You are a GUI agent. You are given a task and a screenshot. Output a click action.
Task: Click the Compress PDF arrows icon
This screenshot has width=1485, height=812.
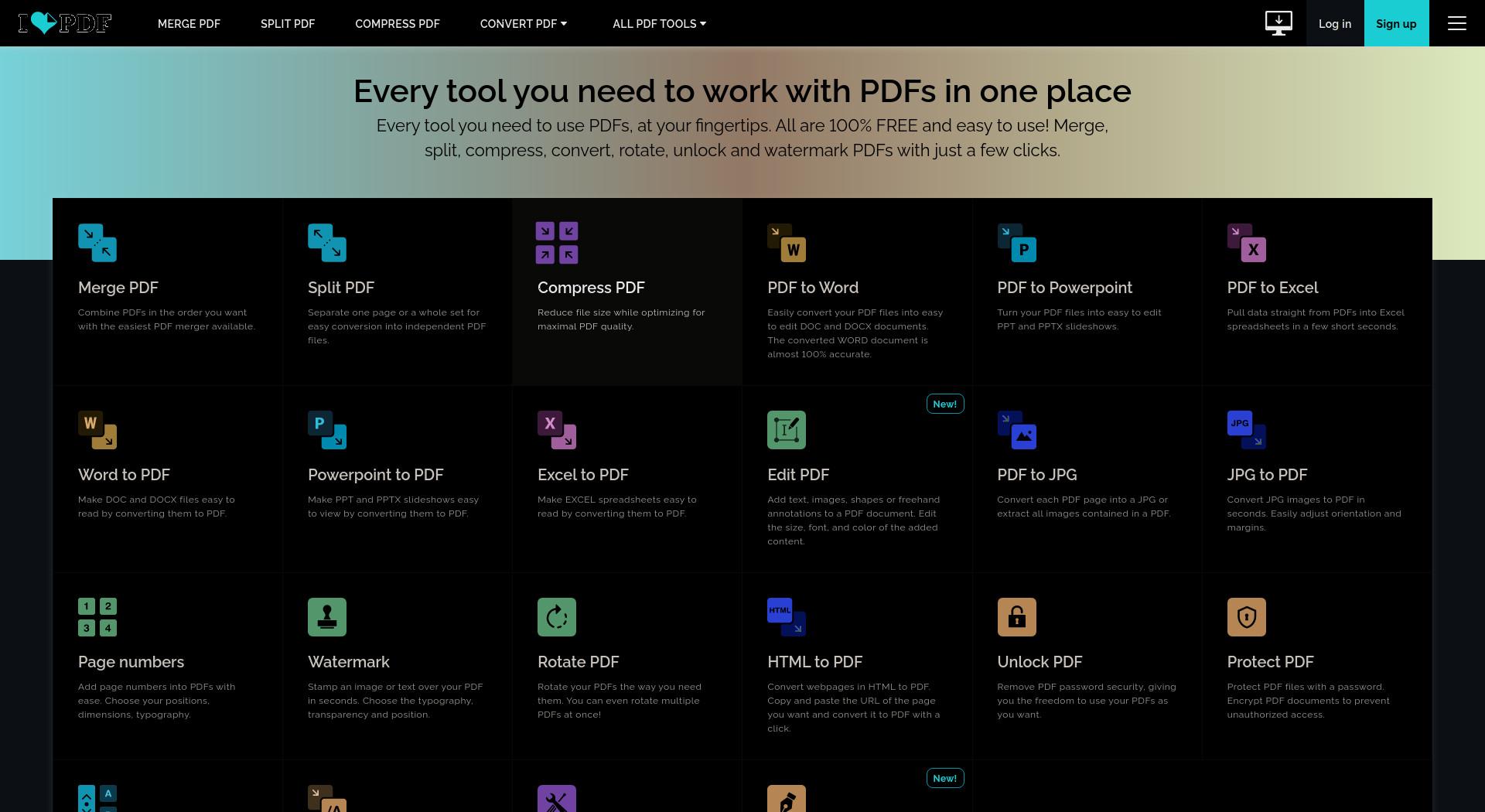pos(557,243)
